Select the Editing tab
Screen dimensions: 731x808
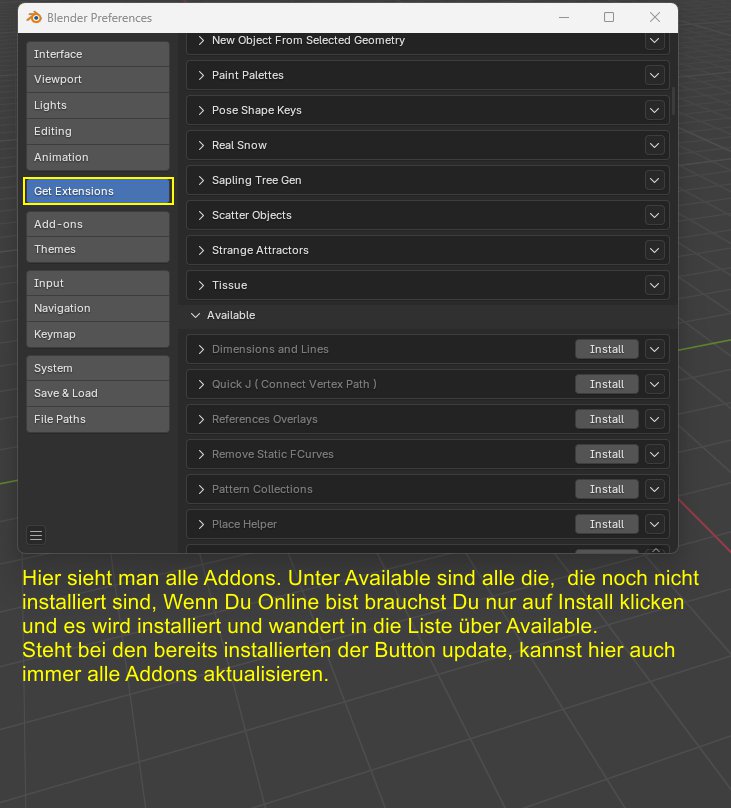tap(98, 131)
